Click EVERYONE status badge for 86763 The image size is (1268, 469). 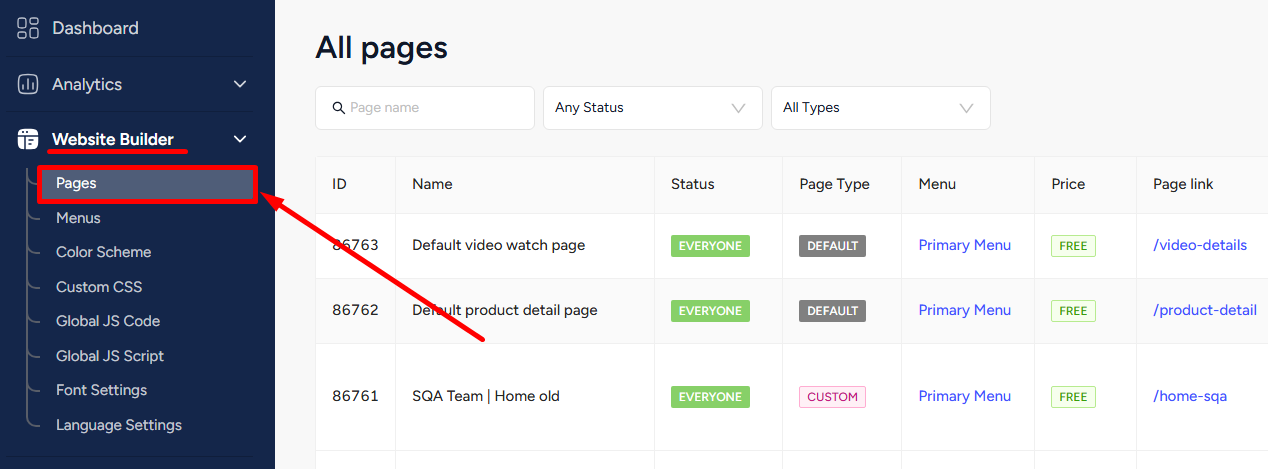pos(710,245)
